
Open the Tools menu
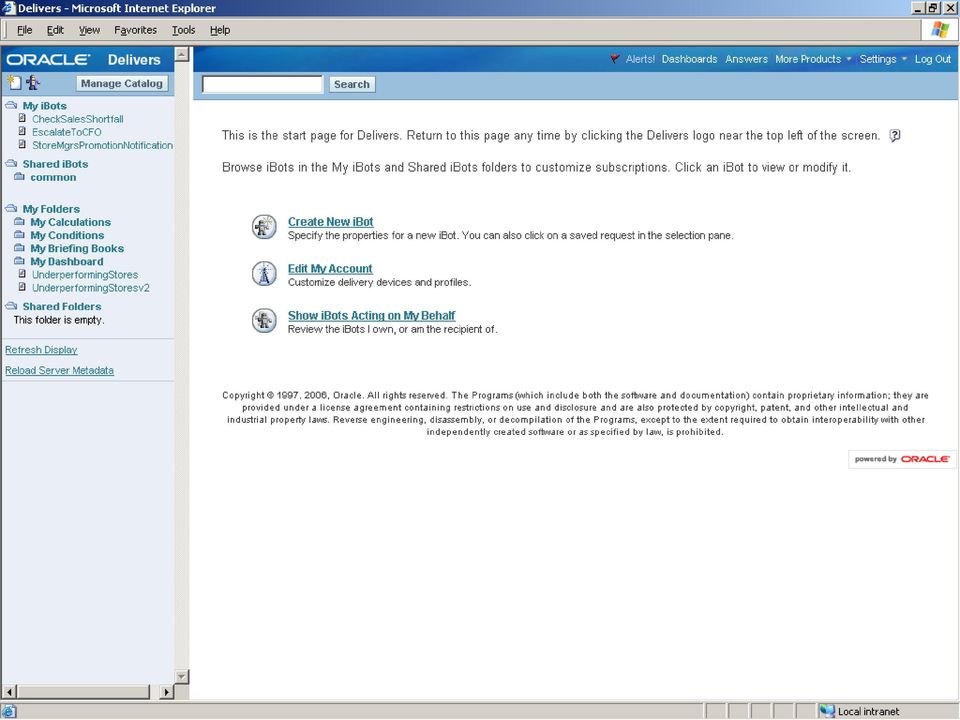pyautogui.click(x=183, y=30)
